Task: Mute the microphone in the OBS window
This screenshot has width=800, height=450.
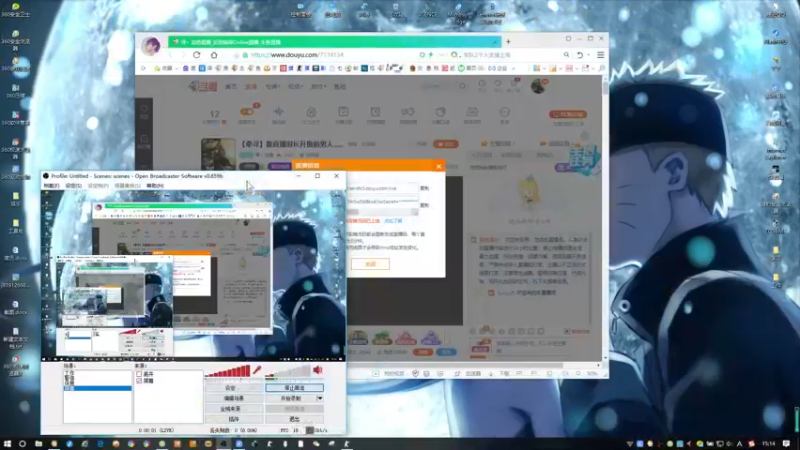Action: tap(257, 370)
